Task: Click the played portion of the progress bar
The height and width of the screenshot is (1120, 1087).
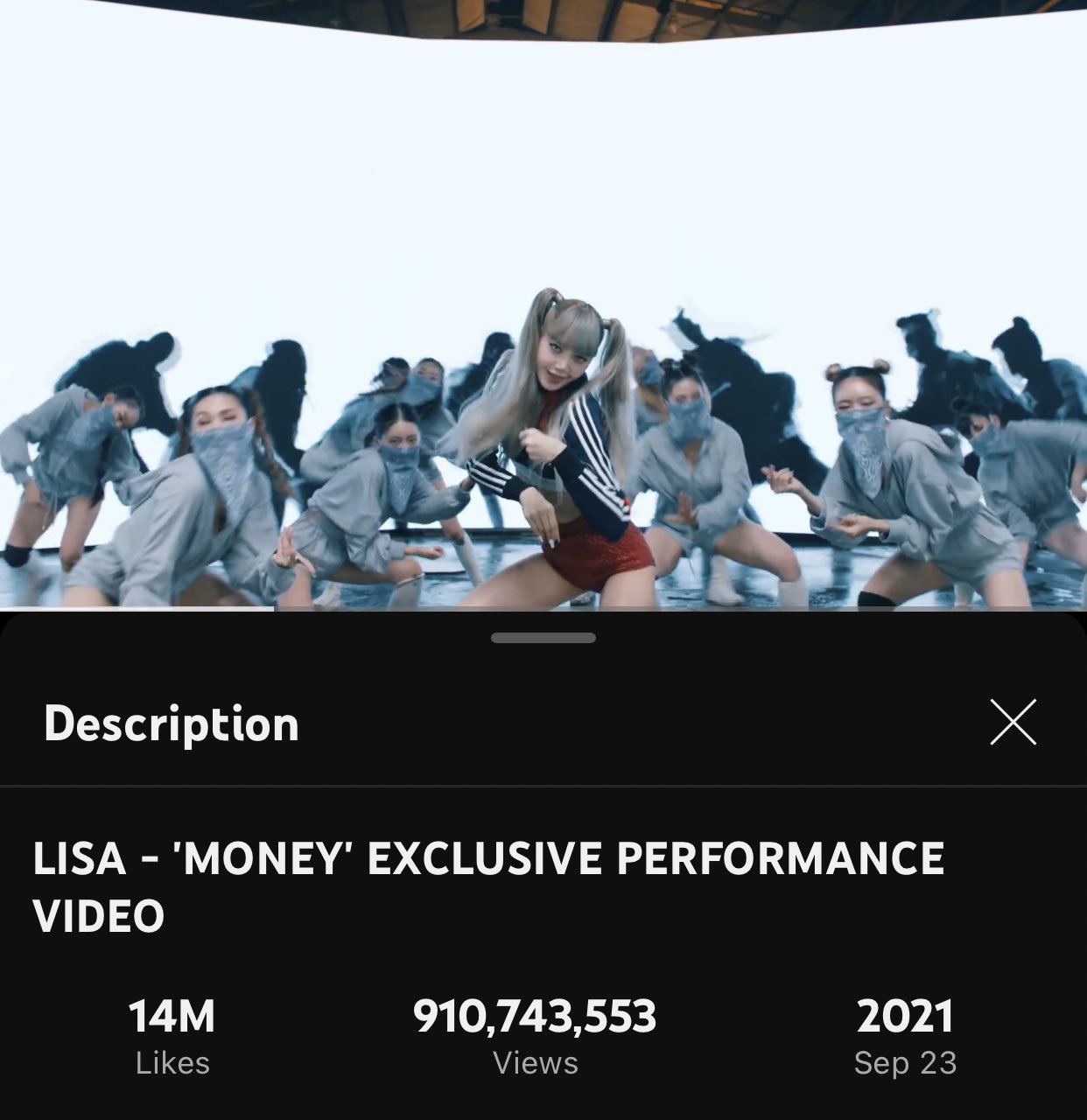Action: pyautogui.click(x=137, y=608)
